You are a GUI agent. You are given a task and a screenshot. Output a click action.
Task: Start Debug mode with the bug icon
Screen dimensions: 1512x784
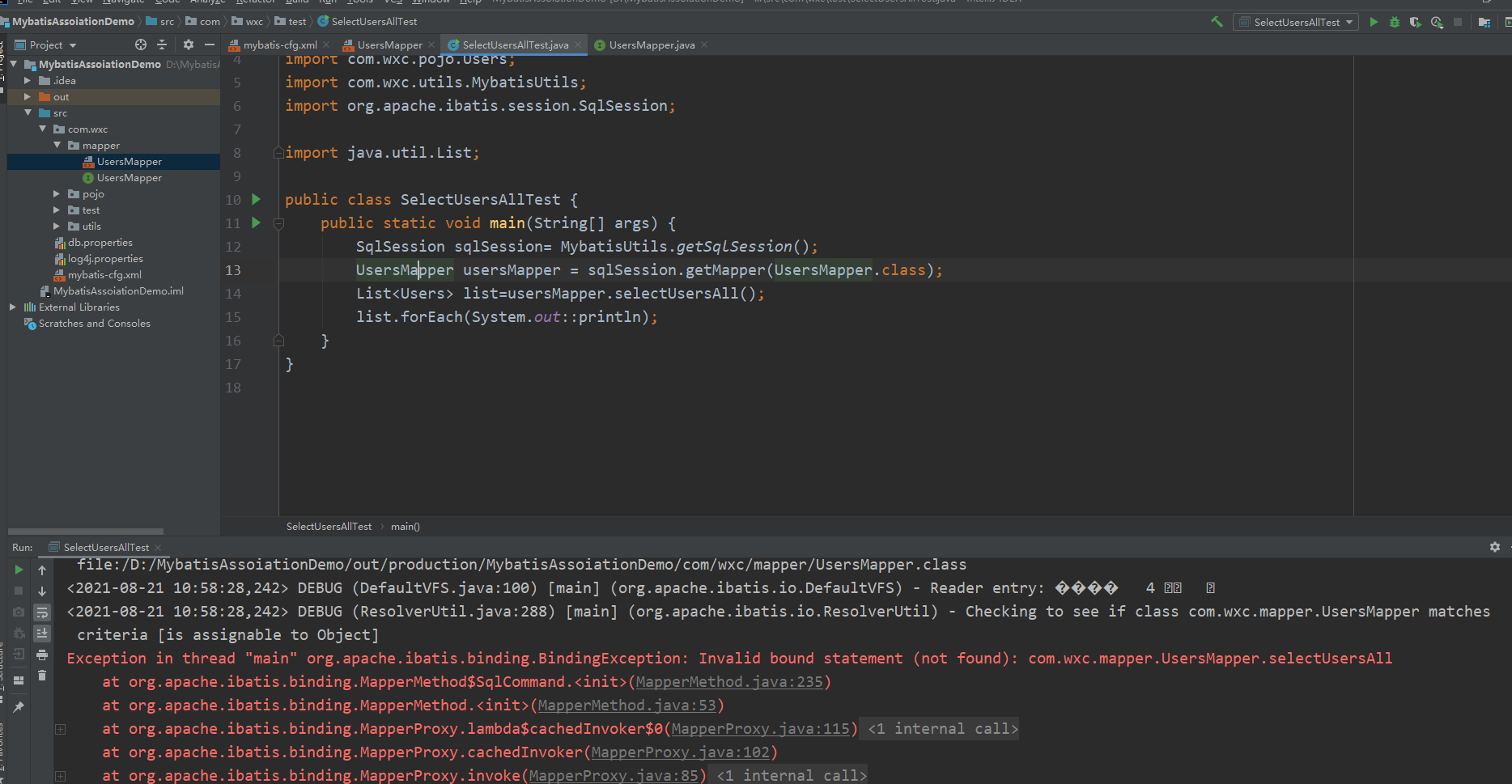point(1394,22)
